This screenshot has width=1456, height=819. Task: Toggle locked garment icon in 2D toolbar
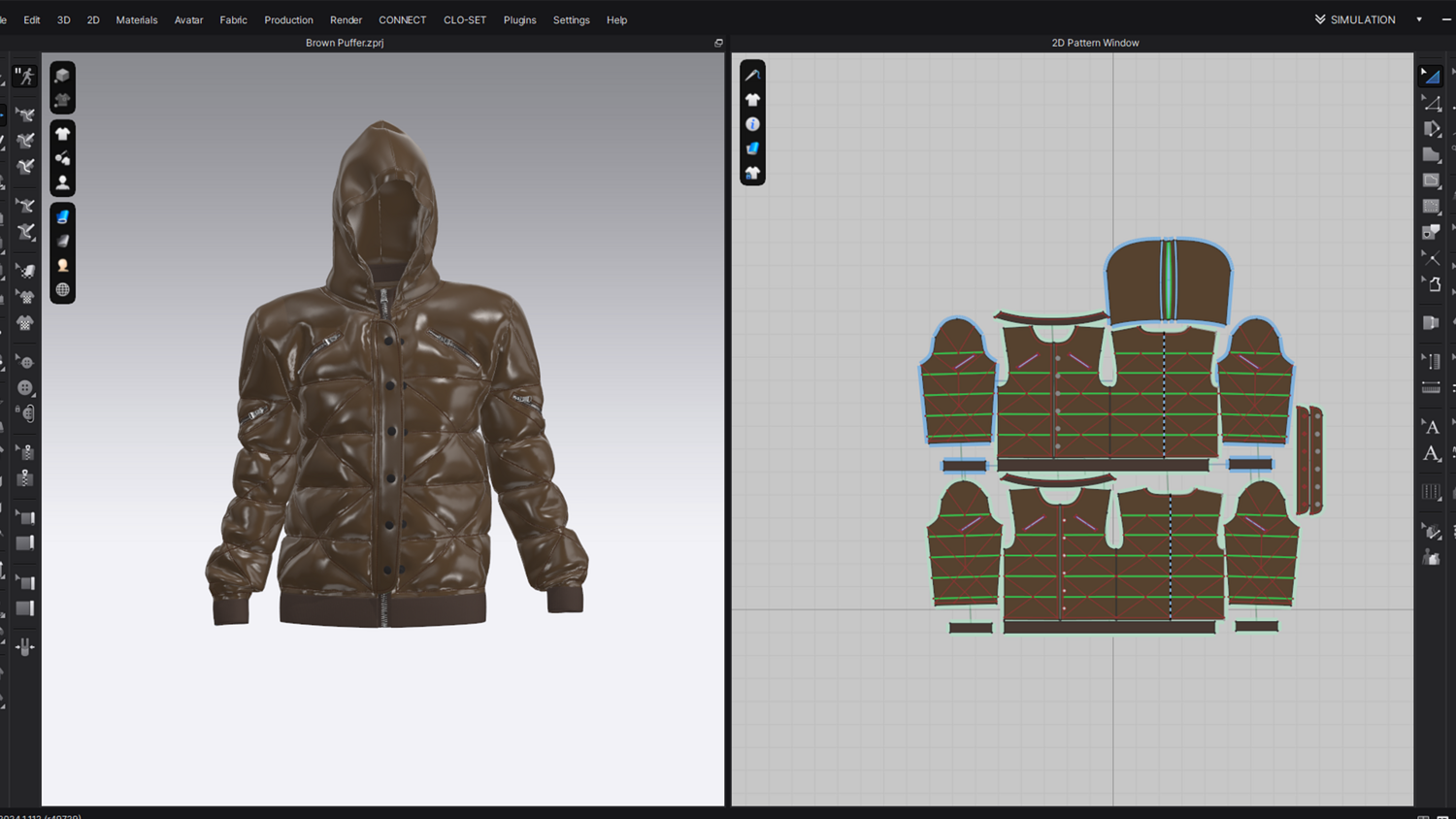(752, 173)
